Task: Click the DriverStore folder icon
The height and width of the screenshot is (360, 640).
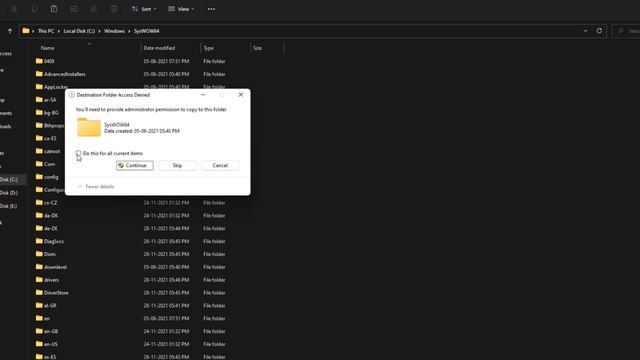Action: 39,292
